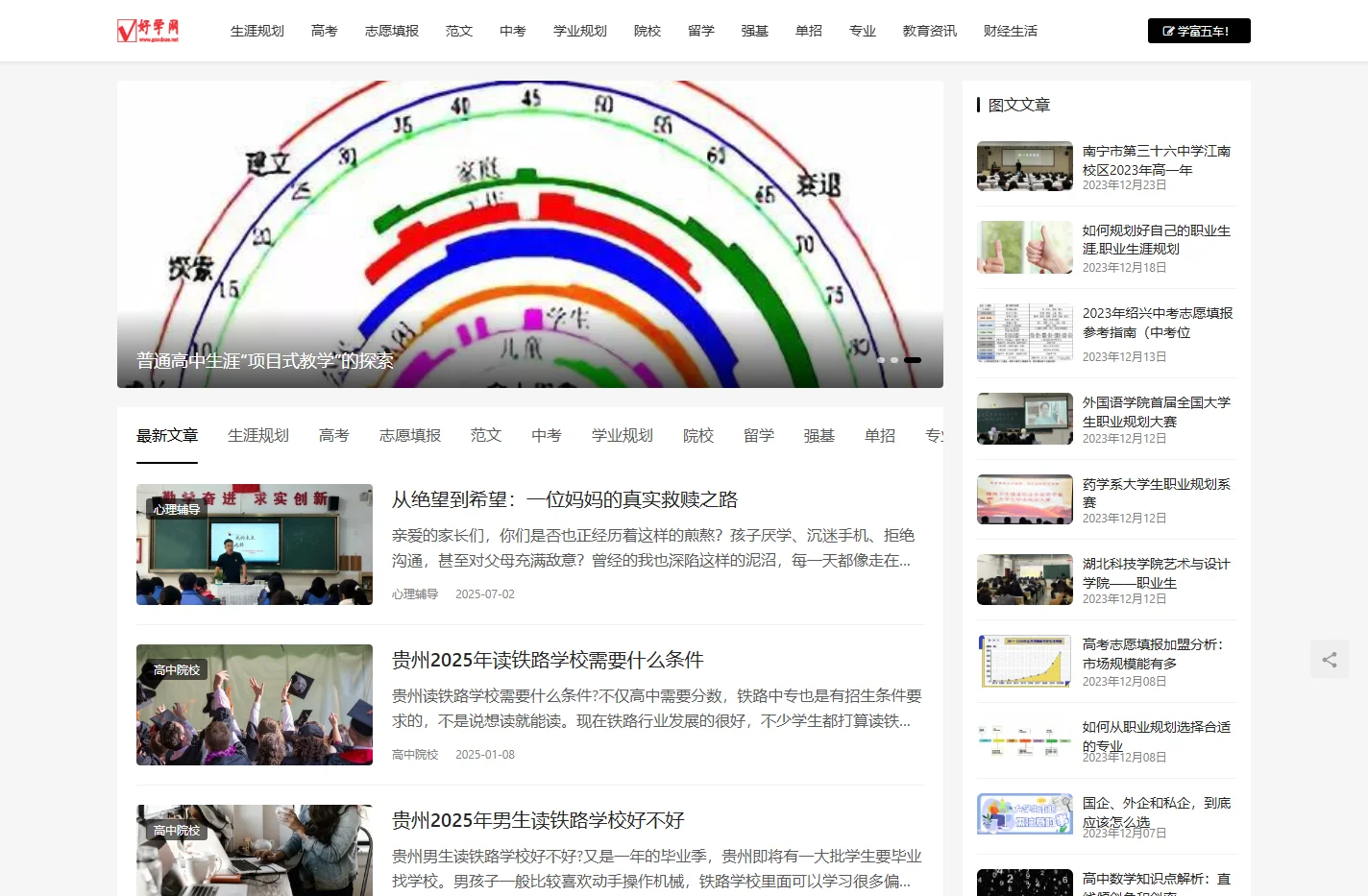The width and height of the screenshot is (1368, 896).
Task: Open sidebar article 湖北科技学院艺术与设计学院
Action: [x=1157, y=573]
